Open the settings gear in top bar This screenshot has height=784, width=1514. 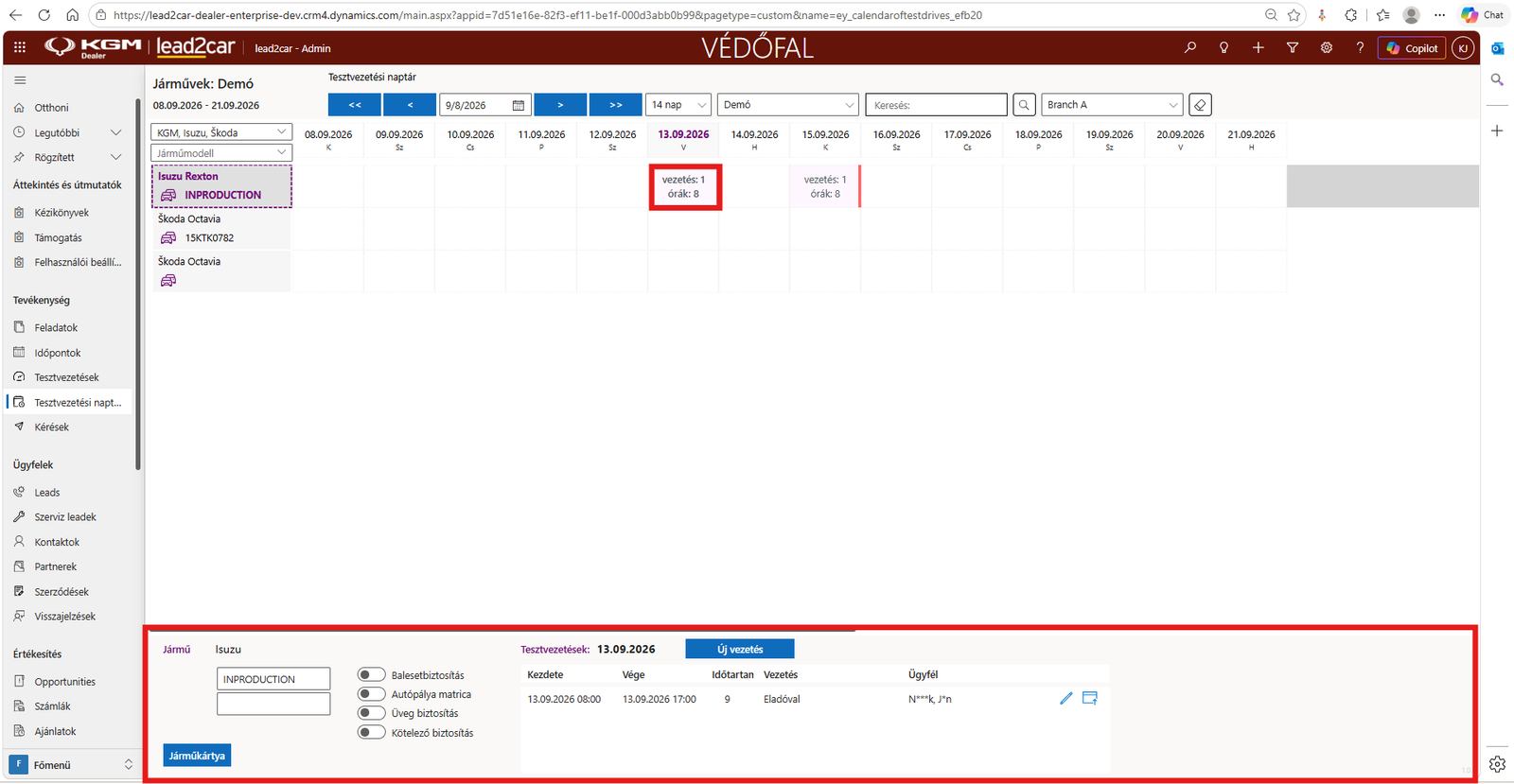[1326, 48]
